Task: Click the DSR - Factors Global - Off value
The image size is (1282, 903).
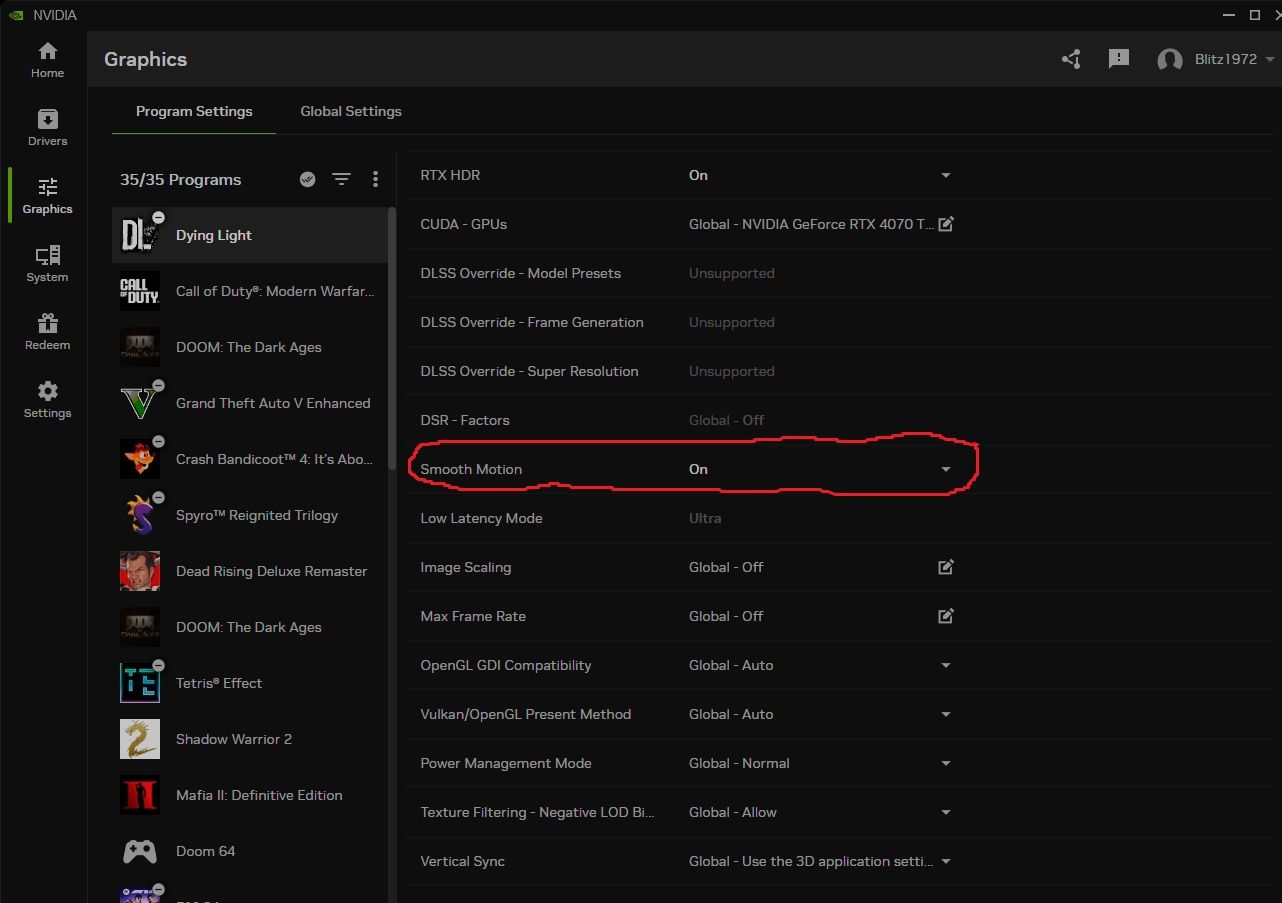Action: coord(726,420)
